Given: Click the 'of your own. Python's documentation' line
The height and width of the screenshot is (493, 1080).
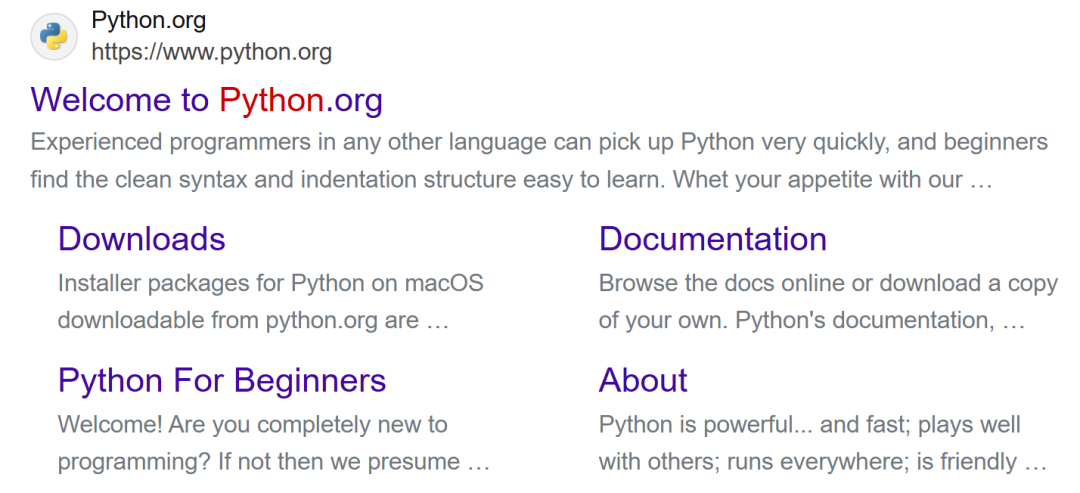Looking at the screenshot, I should point(811,322).
